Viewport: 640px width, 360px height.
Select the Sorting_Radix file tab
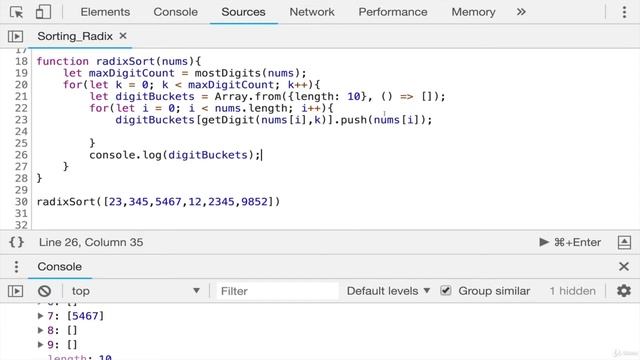pyautogui.click(x=75, y=36)
